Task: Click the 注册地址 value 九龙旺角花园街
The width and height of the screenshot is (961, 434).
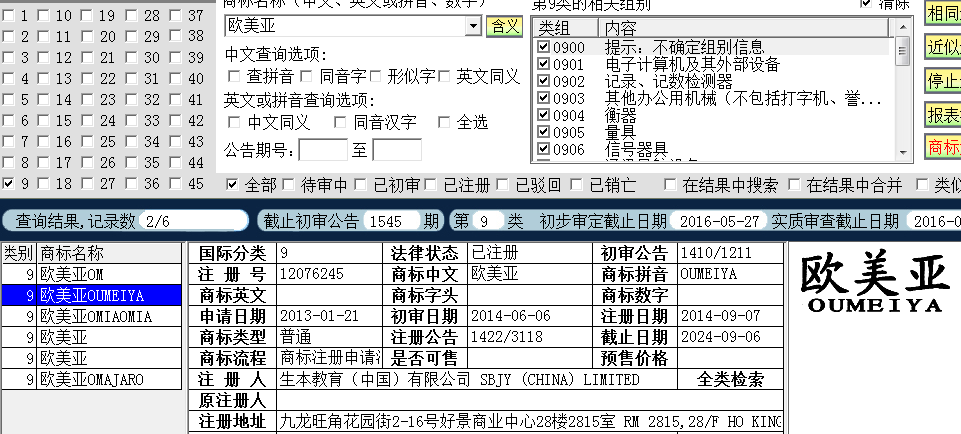Action: (530, 422)
